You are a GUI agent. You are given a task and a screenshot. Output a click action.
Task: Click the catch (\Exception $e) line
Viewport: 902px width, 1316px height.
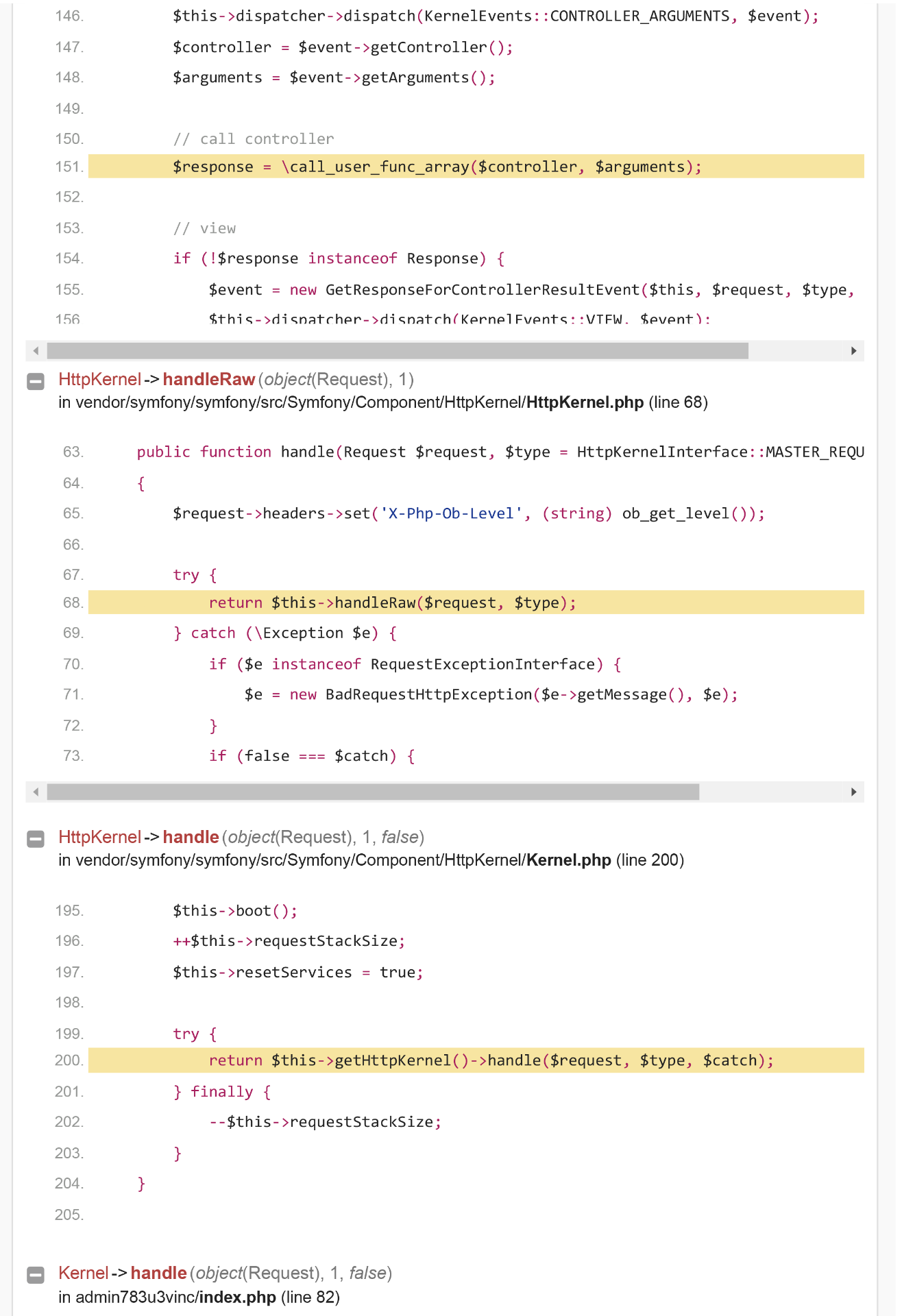[285, 633]
